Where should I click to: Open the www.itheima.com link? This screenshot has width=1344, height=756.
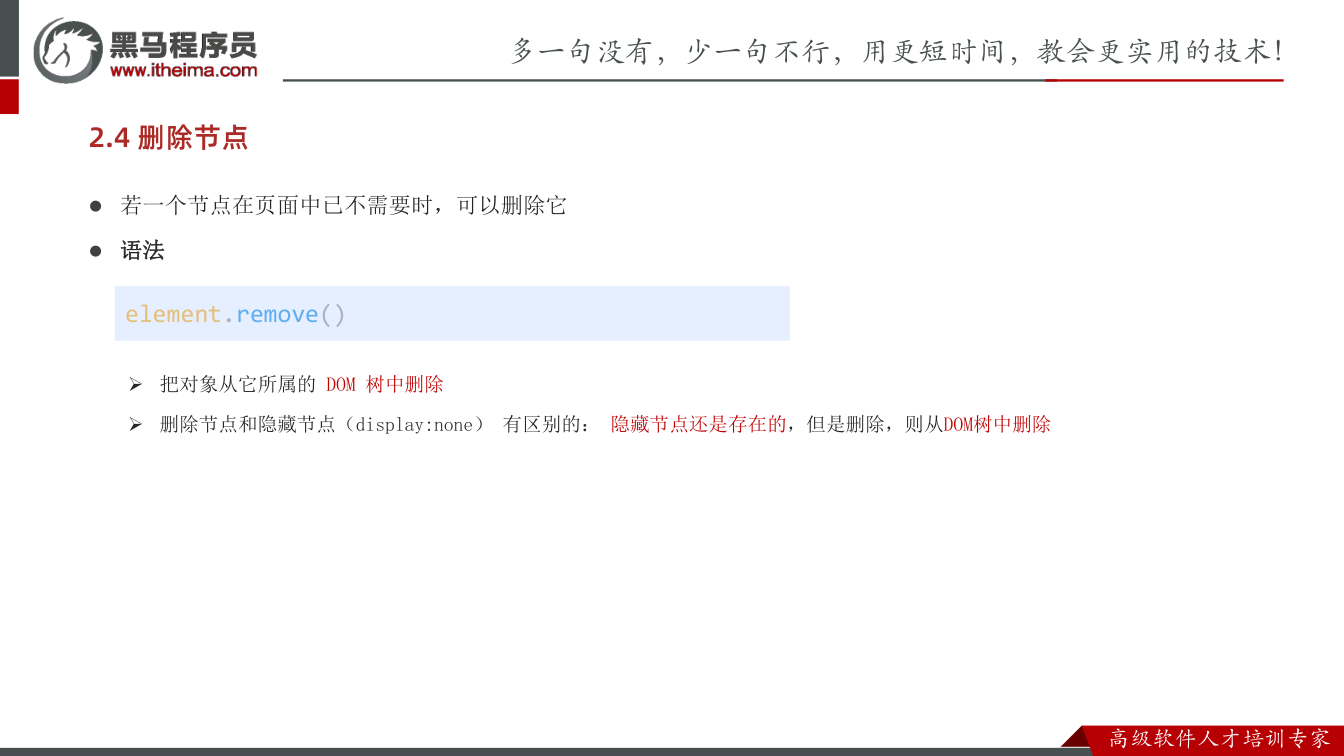[183, 71]
